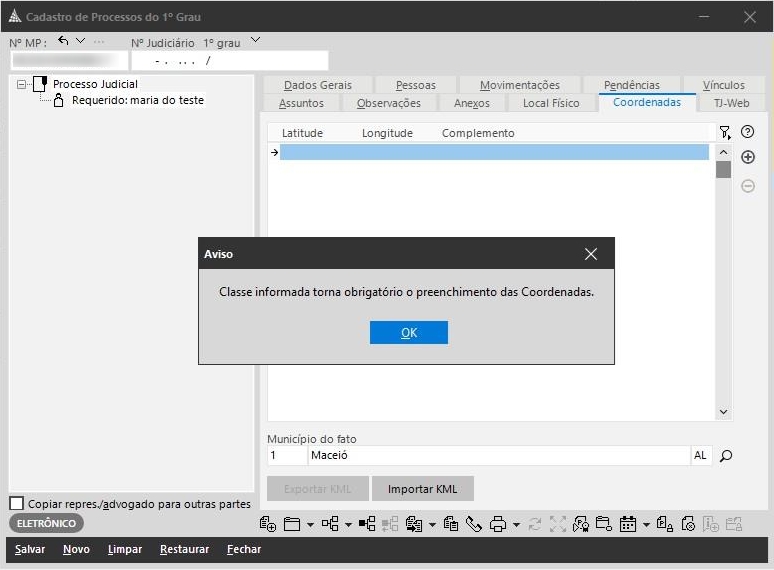Image resolution: width=774 pixels, height=570 pixels.
Task: Click the Município do fato name field
Action: tap(498, 456)
